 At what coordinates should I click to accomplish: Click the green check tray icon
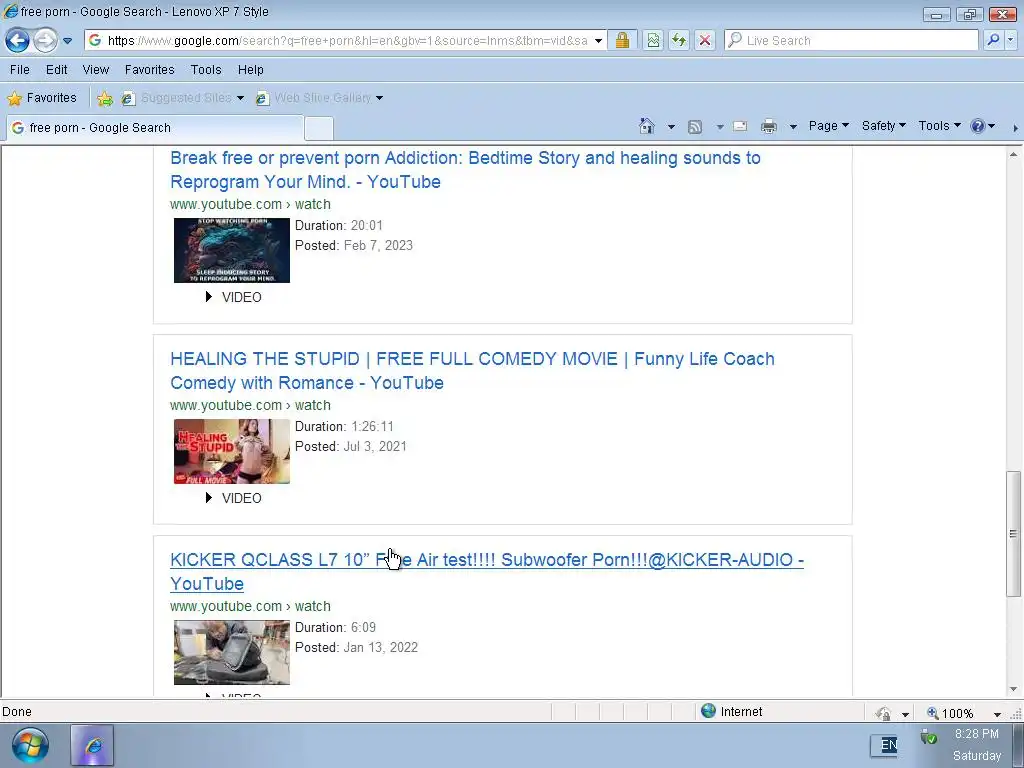tap(929, 738)
